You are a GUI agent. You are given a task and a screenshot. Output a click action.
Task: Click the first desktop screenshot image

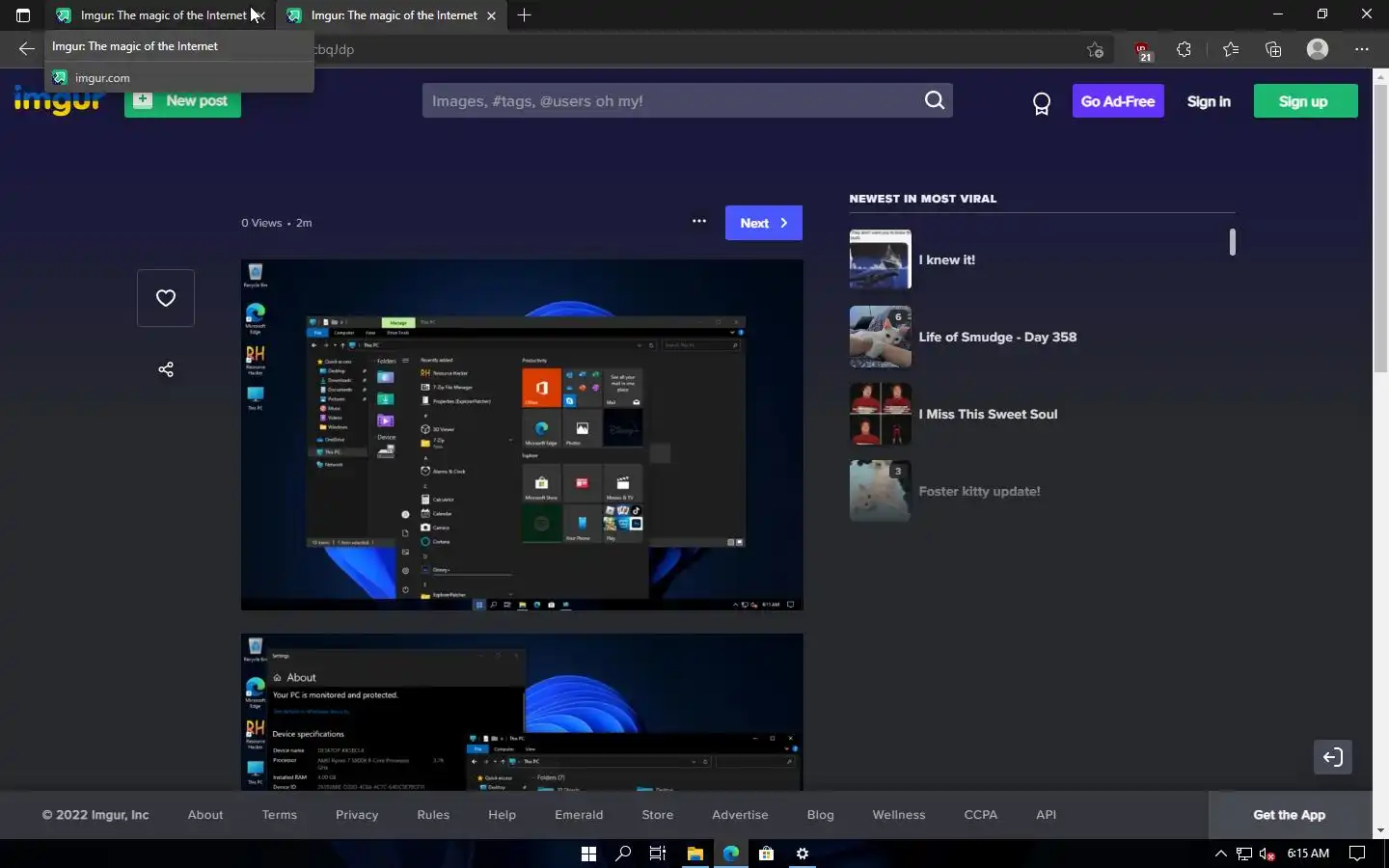click(x=522, y=435)
